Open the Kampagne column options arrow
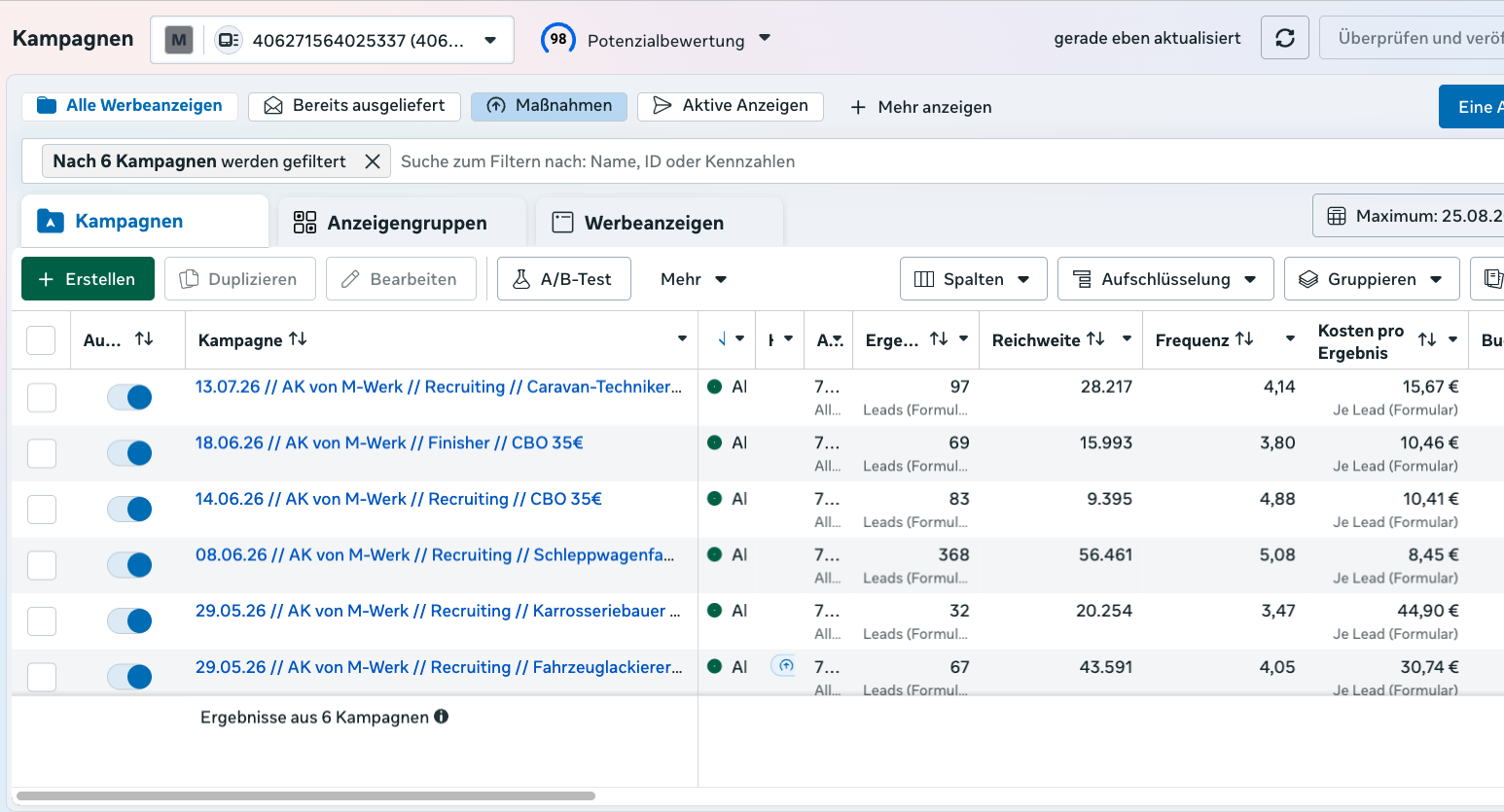 tap(682, 339)
